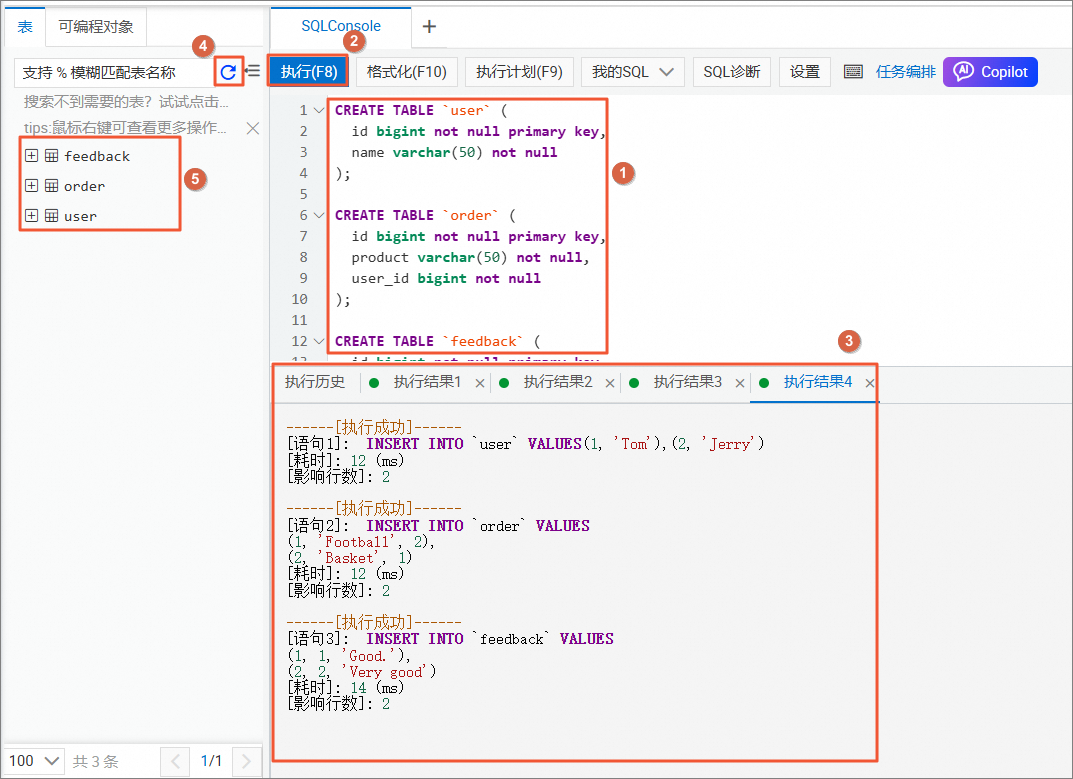Click the 格式化(F10) button
The image size is (1073, 779).
tap(406, 72)
